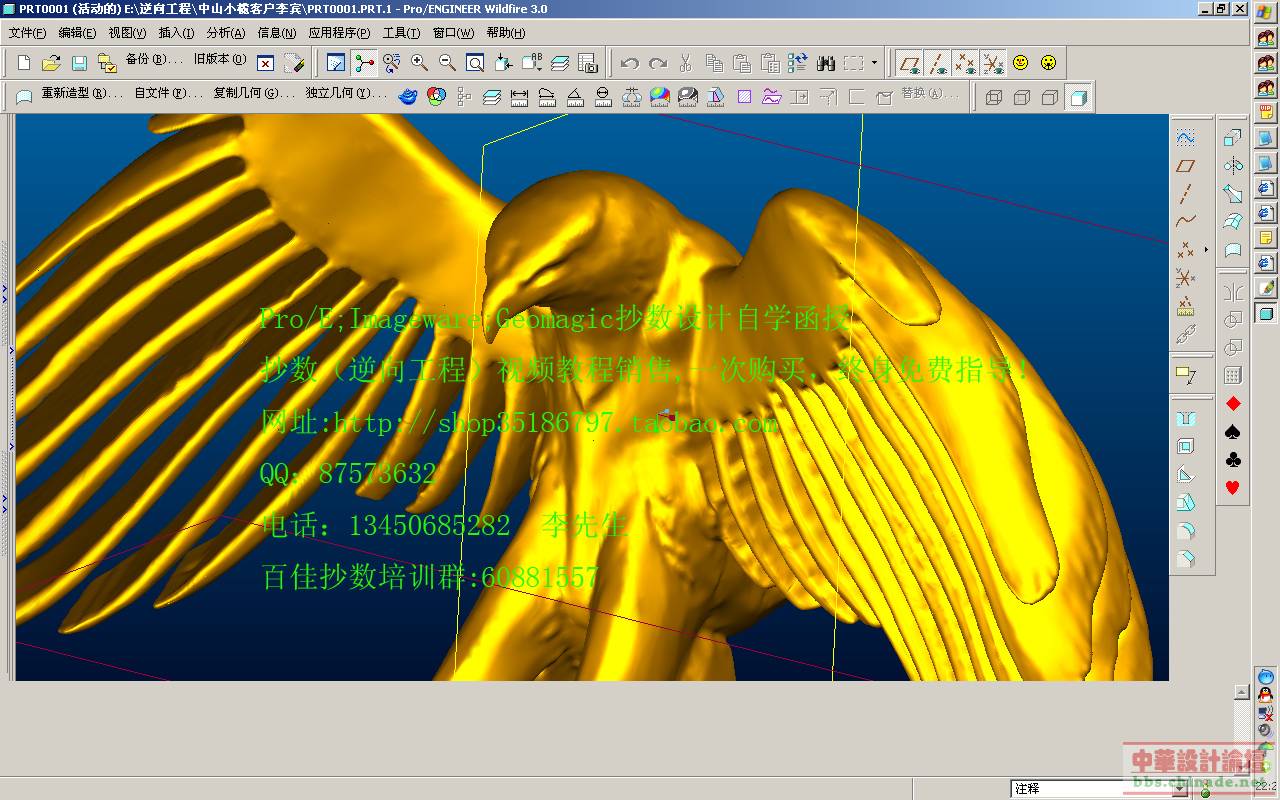The image size is (1280, 800).
Task: Create a new file with the blank page icon
Action: tap(24, 63)
